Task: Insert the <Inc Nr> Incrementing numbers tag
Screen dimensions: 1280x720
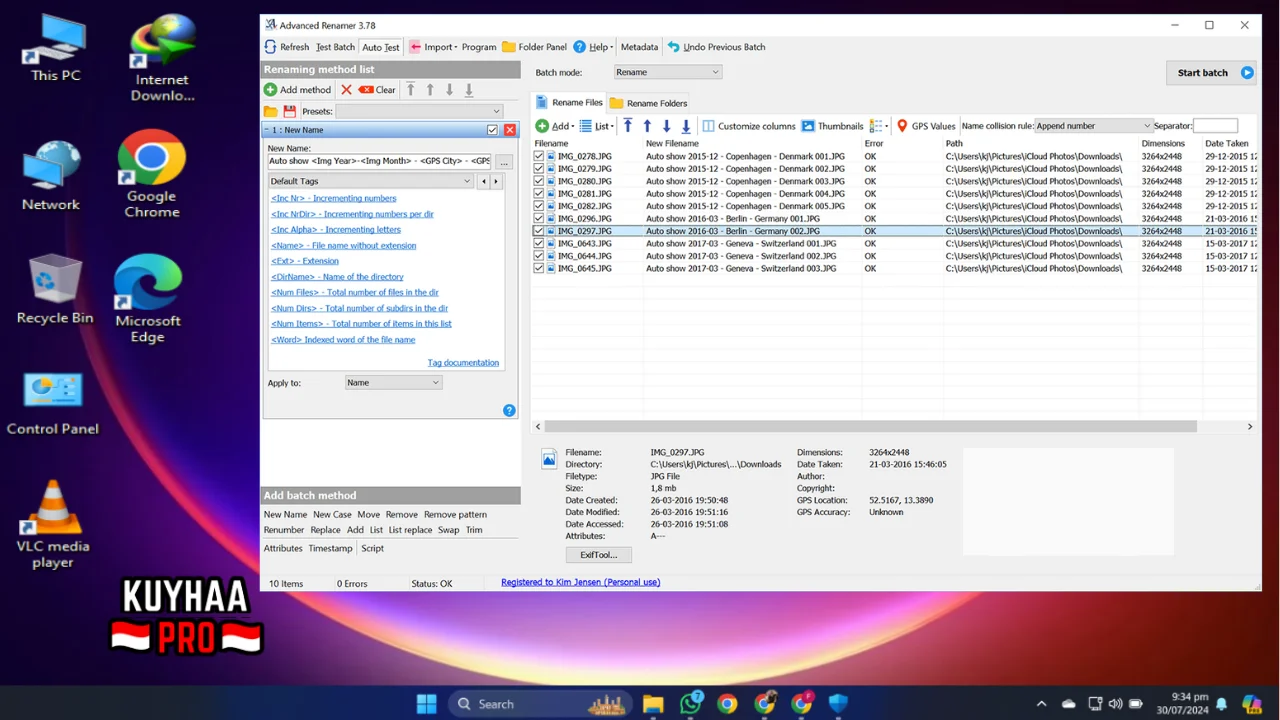Action: 334,198
